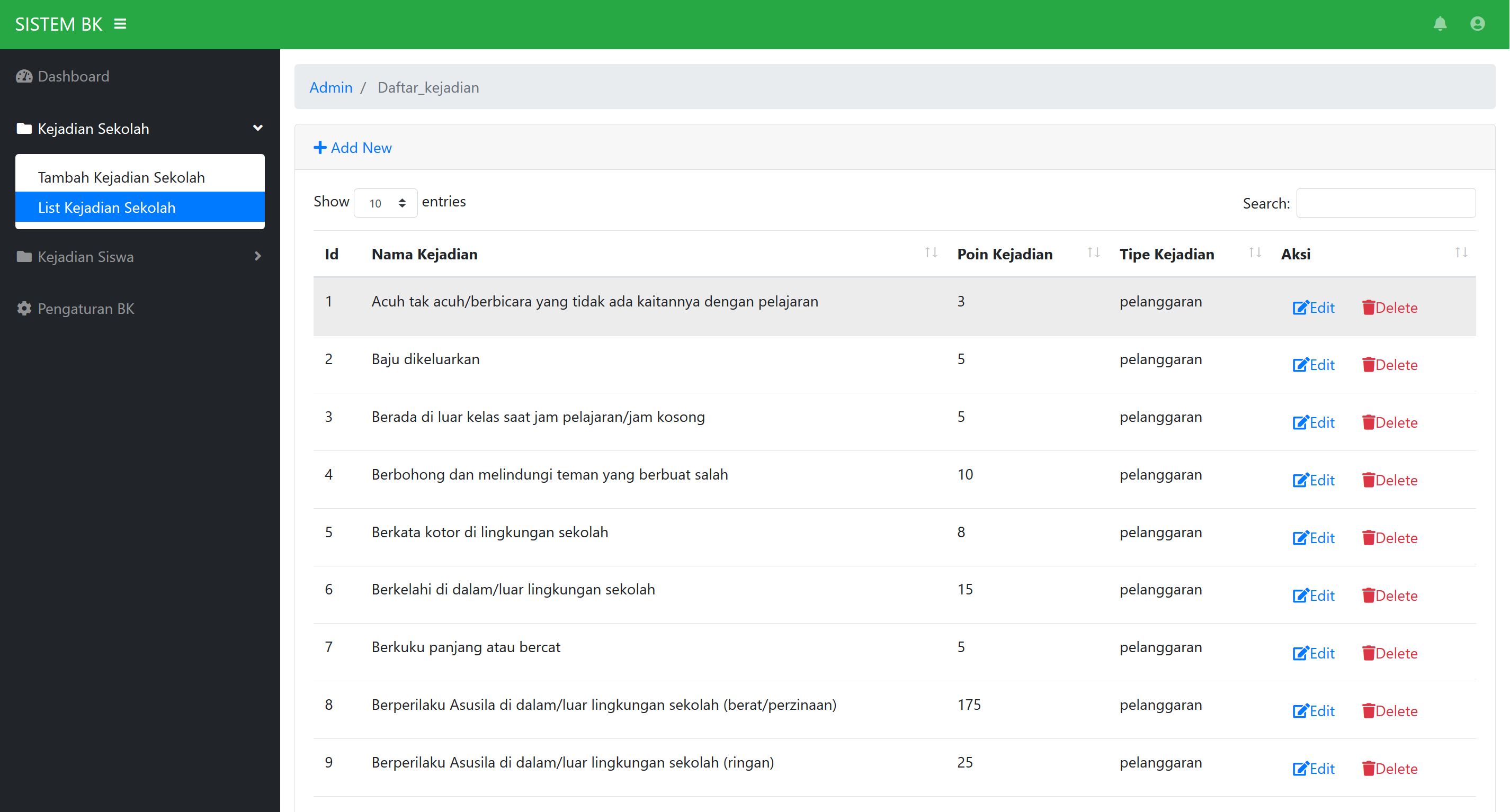Viewport: 1510px width, 812px height.
Task: Click the edit pencil icon in row 4
Action: pyautogui.click(x=1301, y=481)
